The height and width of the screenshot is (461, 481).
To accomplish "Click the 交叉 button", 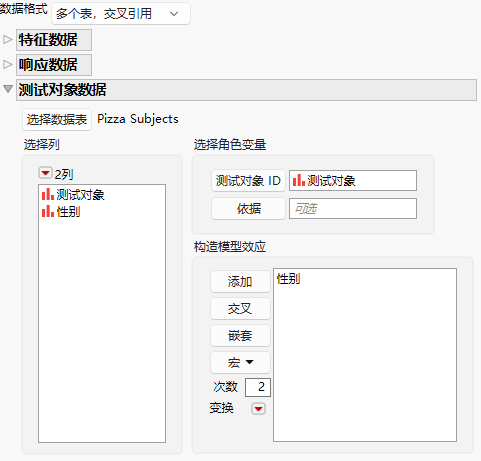I will tap(240, 309).
